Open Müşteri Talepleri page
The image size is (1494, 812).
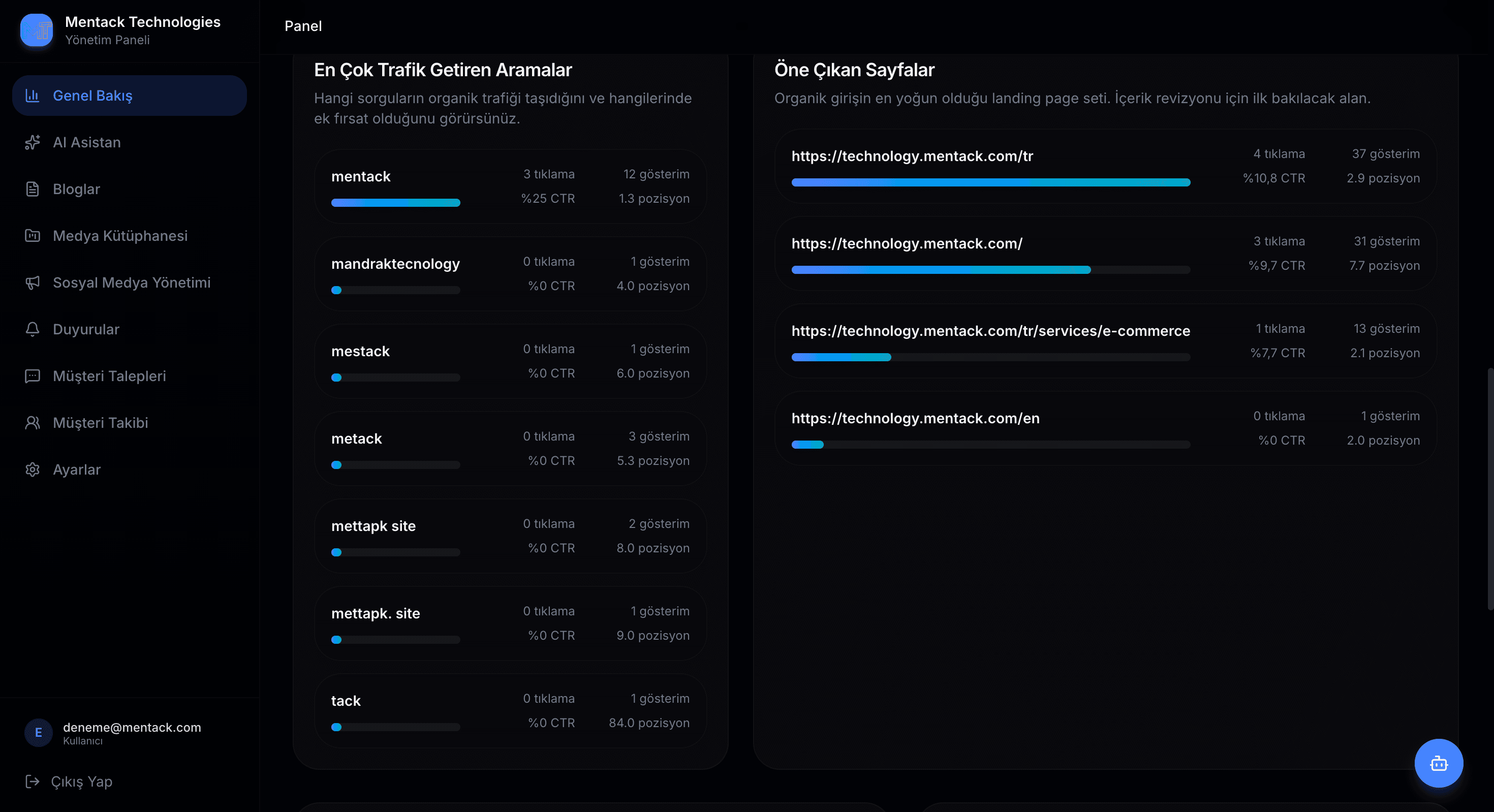click(x=130, y=377)
